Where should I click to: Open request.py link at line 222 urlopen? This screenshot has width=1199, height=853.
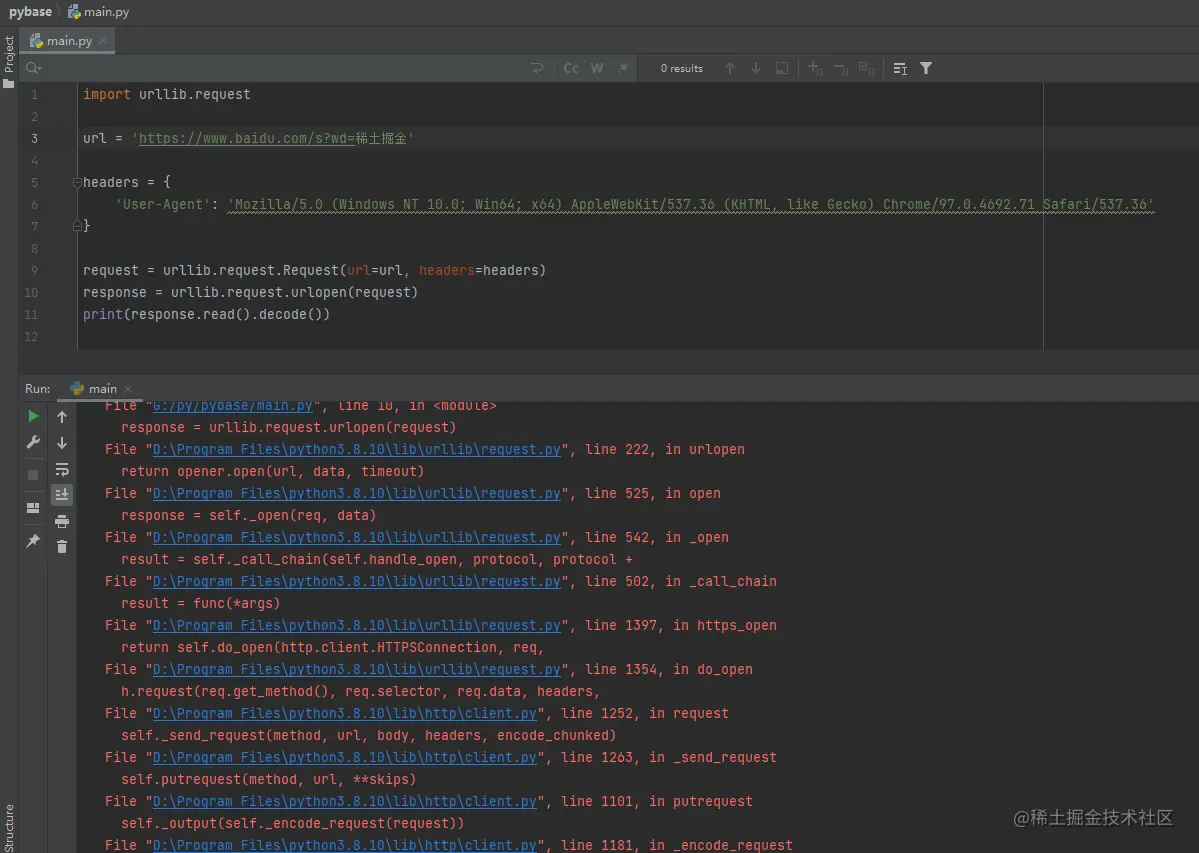coord(356,449)
